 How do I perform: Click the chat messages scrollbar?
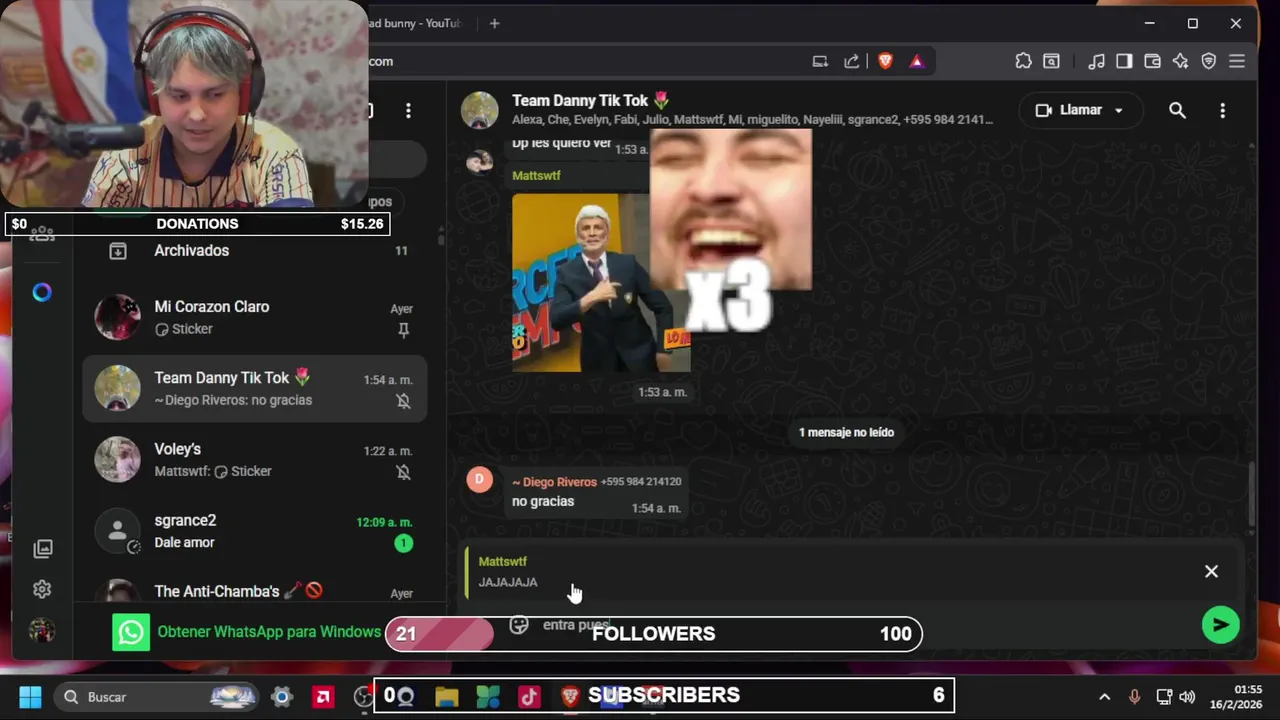point(1251,495)
